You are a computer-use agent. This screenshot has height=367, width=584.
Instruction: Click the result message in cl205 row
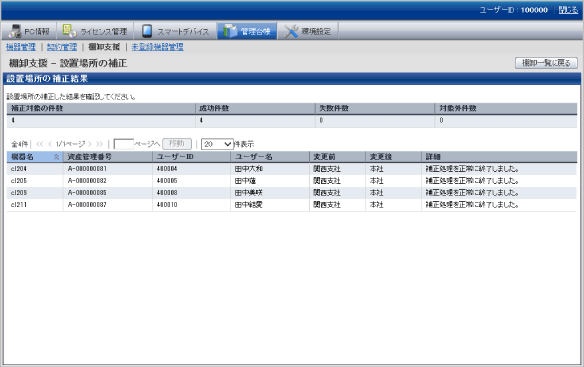click(x=472, y=181)
